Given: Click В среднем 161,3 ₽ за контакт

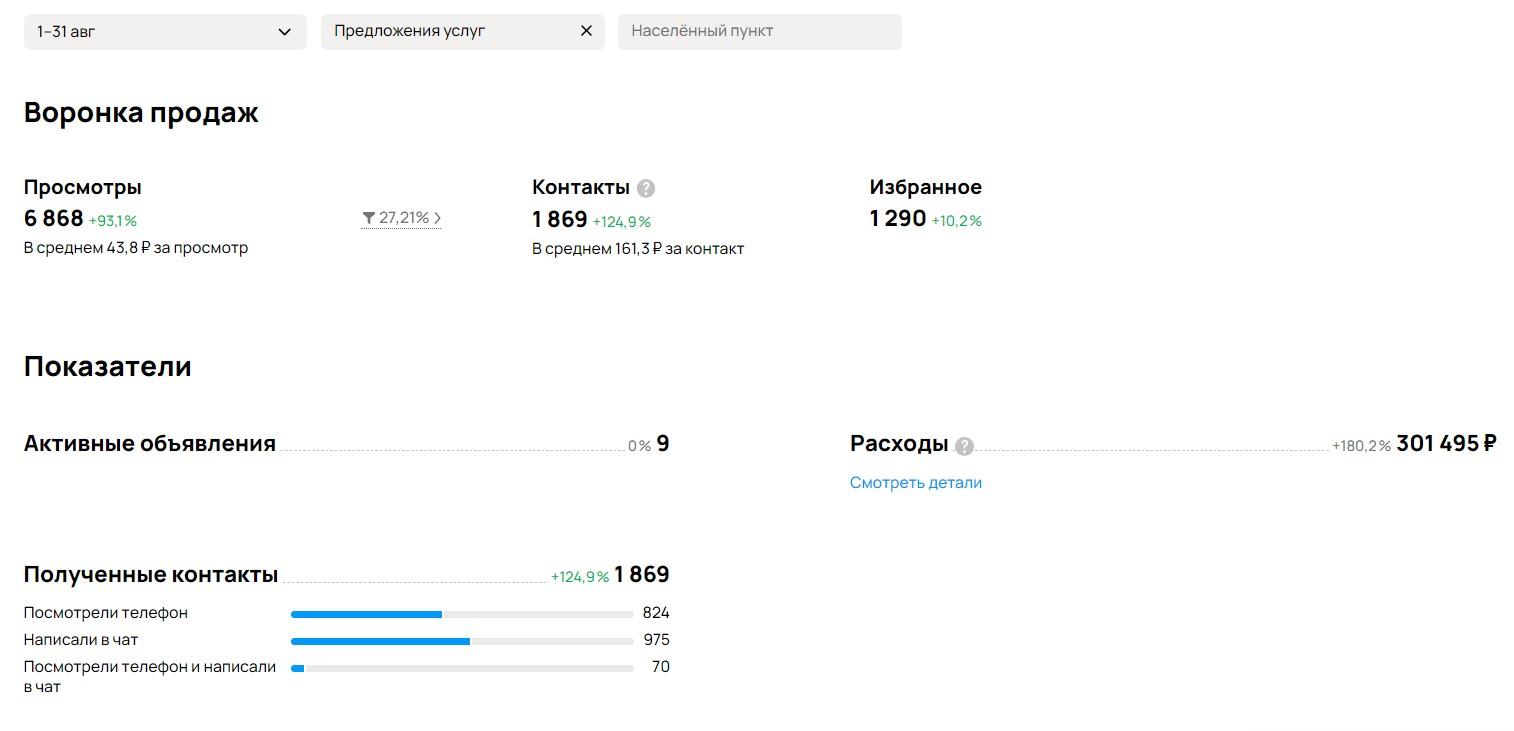Looking at the screenshot, I should pos(638,248).
